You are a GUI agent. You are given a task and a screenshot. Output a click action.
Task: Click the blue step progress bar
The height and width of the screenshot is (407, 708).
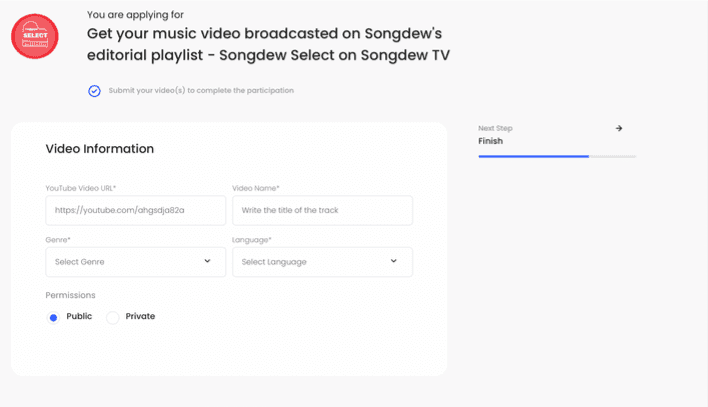(x=534, y=156)
